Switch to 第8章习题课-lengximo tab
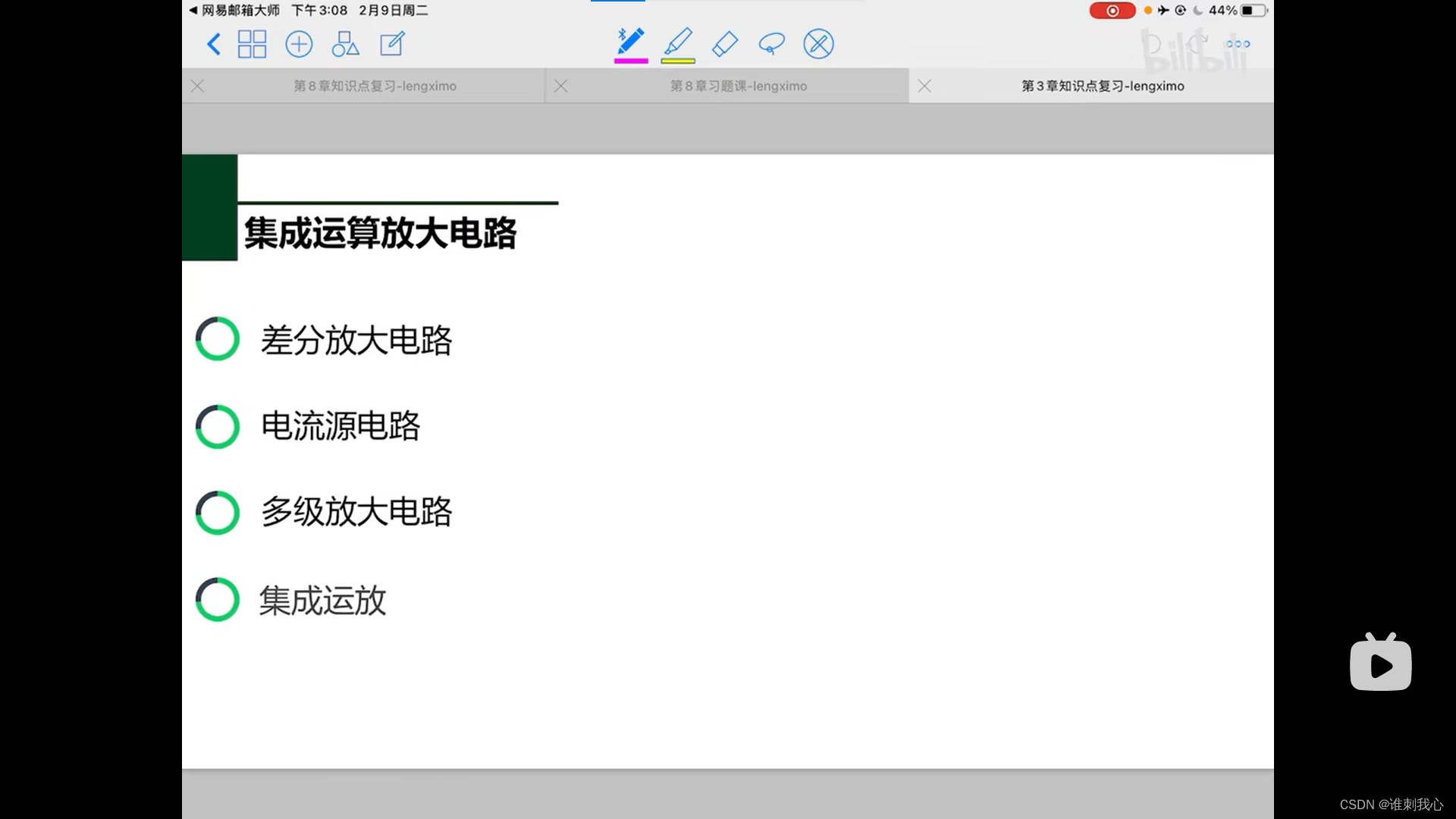Screen dimensions: 1456x819 [x=738, y=86]
